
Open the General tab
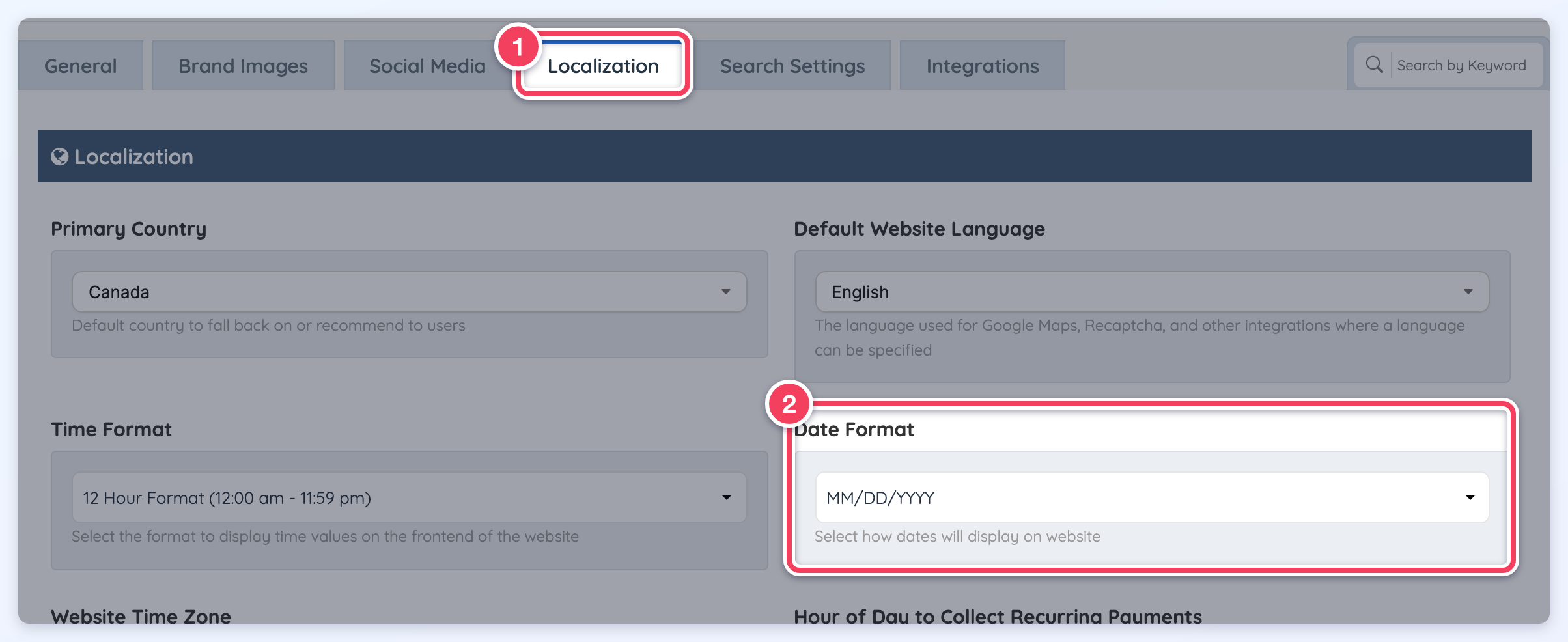tap(81, 65)
